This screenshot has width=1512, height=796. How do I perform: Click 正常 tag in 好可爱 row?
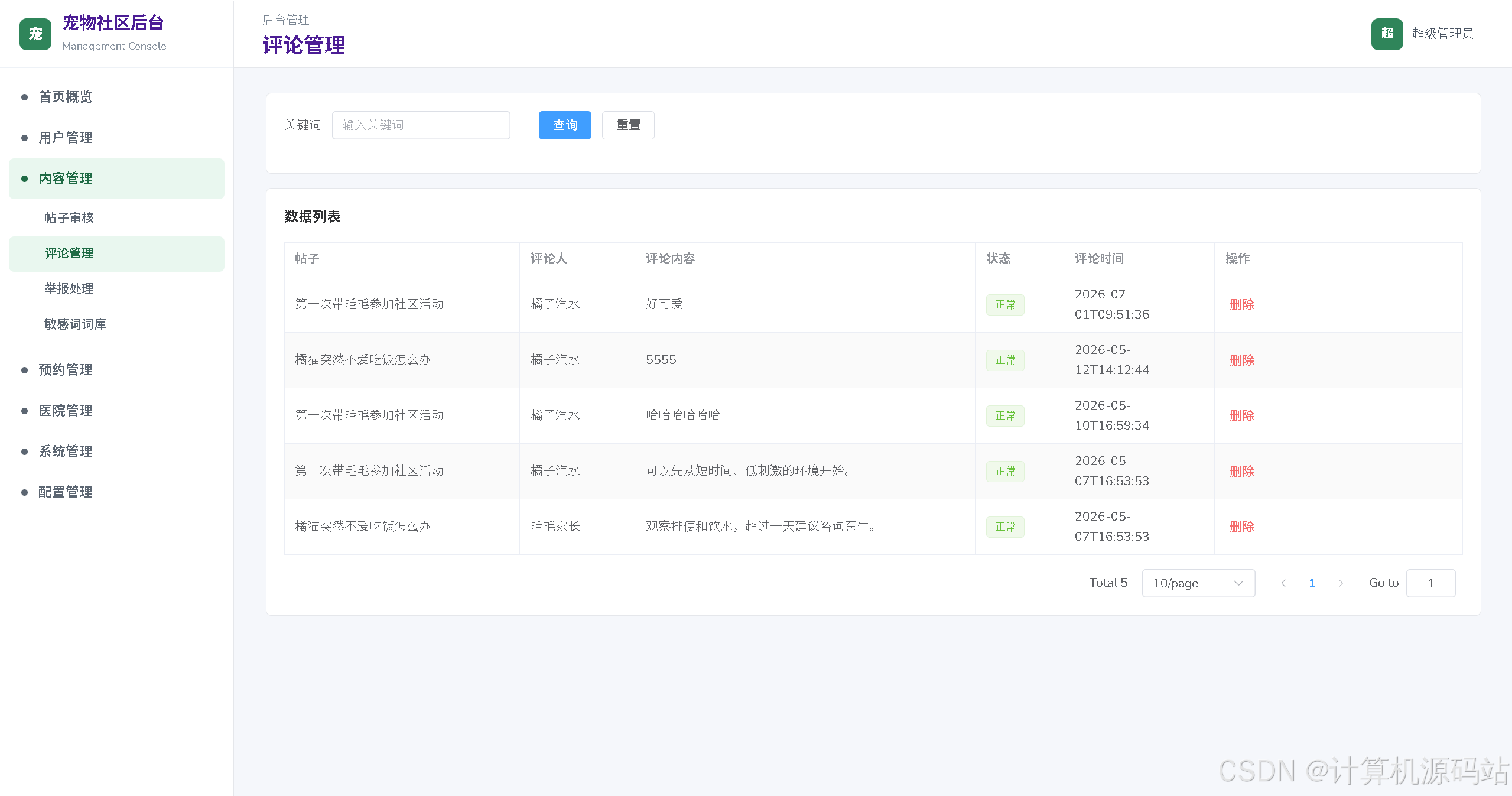pyautogui.click(x=1005, y=305)
